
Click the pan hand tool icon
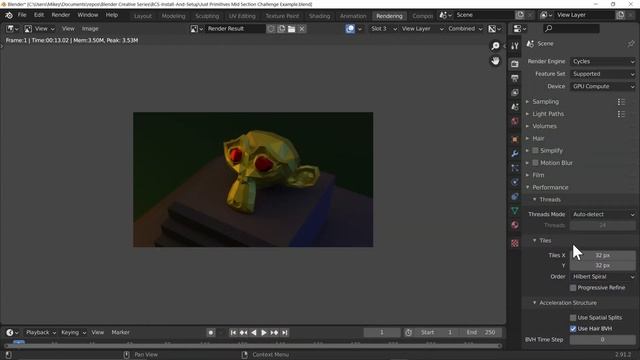click(495, 61)
